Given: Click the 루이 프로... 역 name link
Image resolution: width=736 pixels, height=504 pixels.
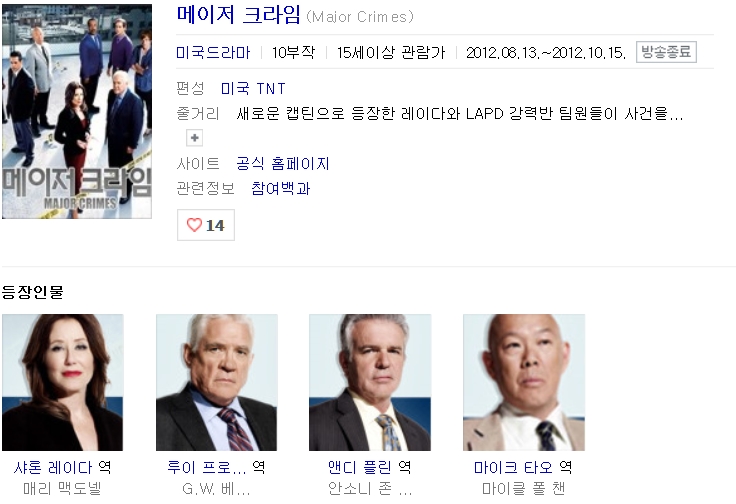Looking at the screenshot, I should click(x=216, y=467).
